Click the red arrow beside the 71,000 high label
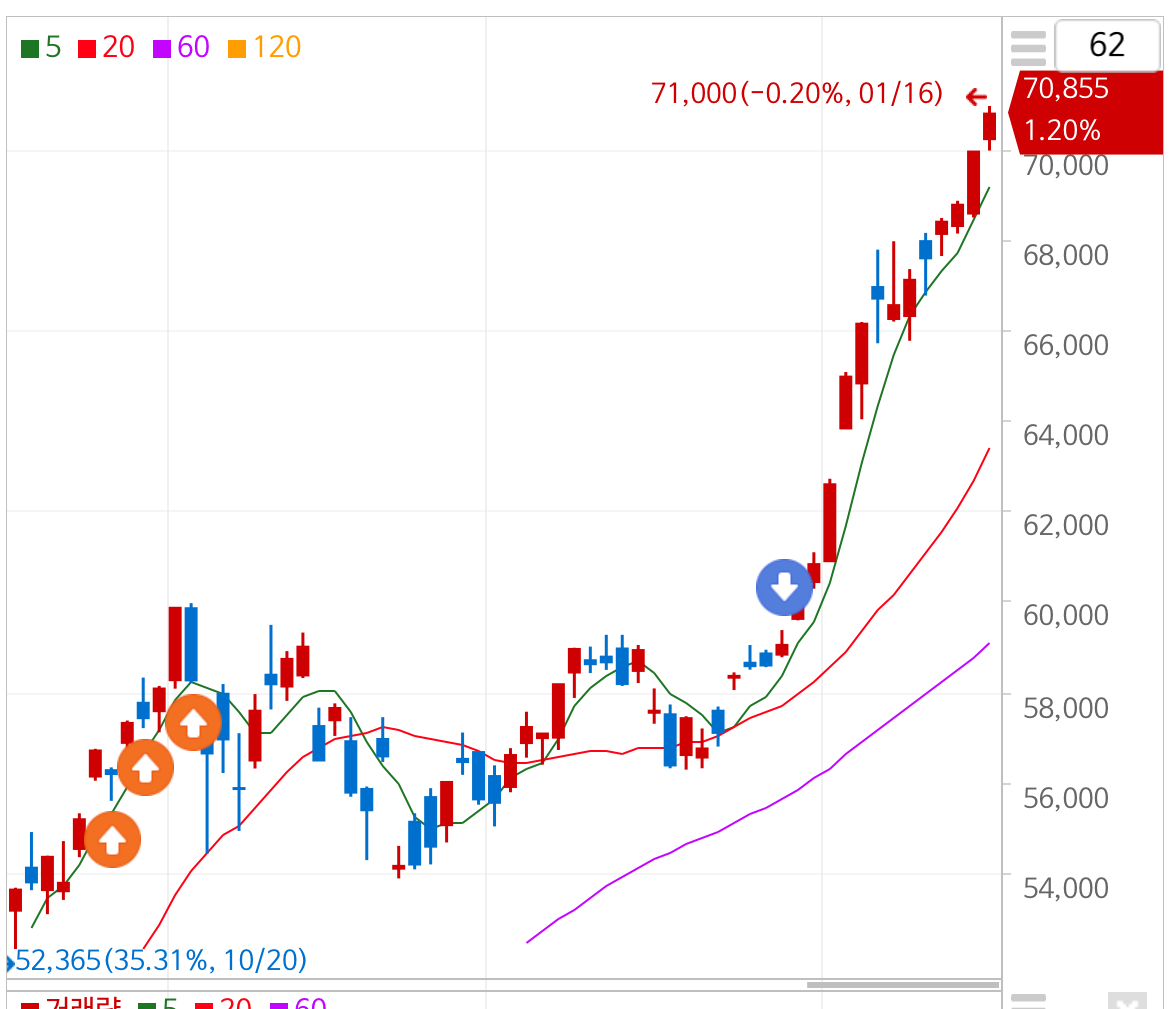 (976, 96)
